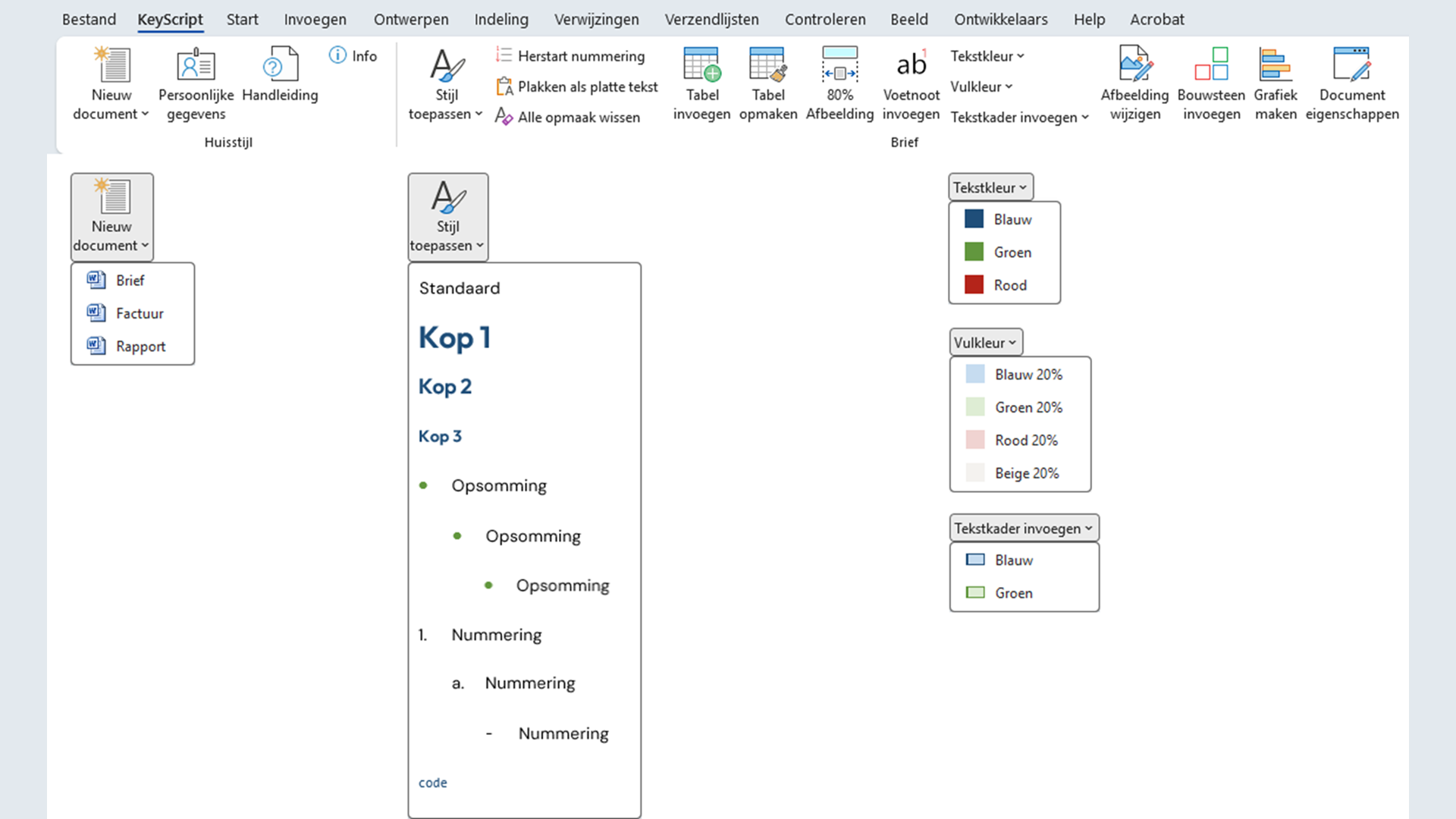Click Alle opmaak wissen
This screenshot has height=819, width=1456.
tap(568, 117)
